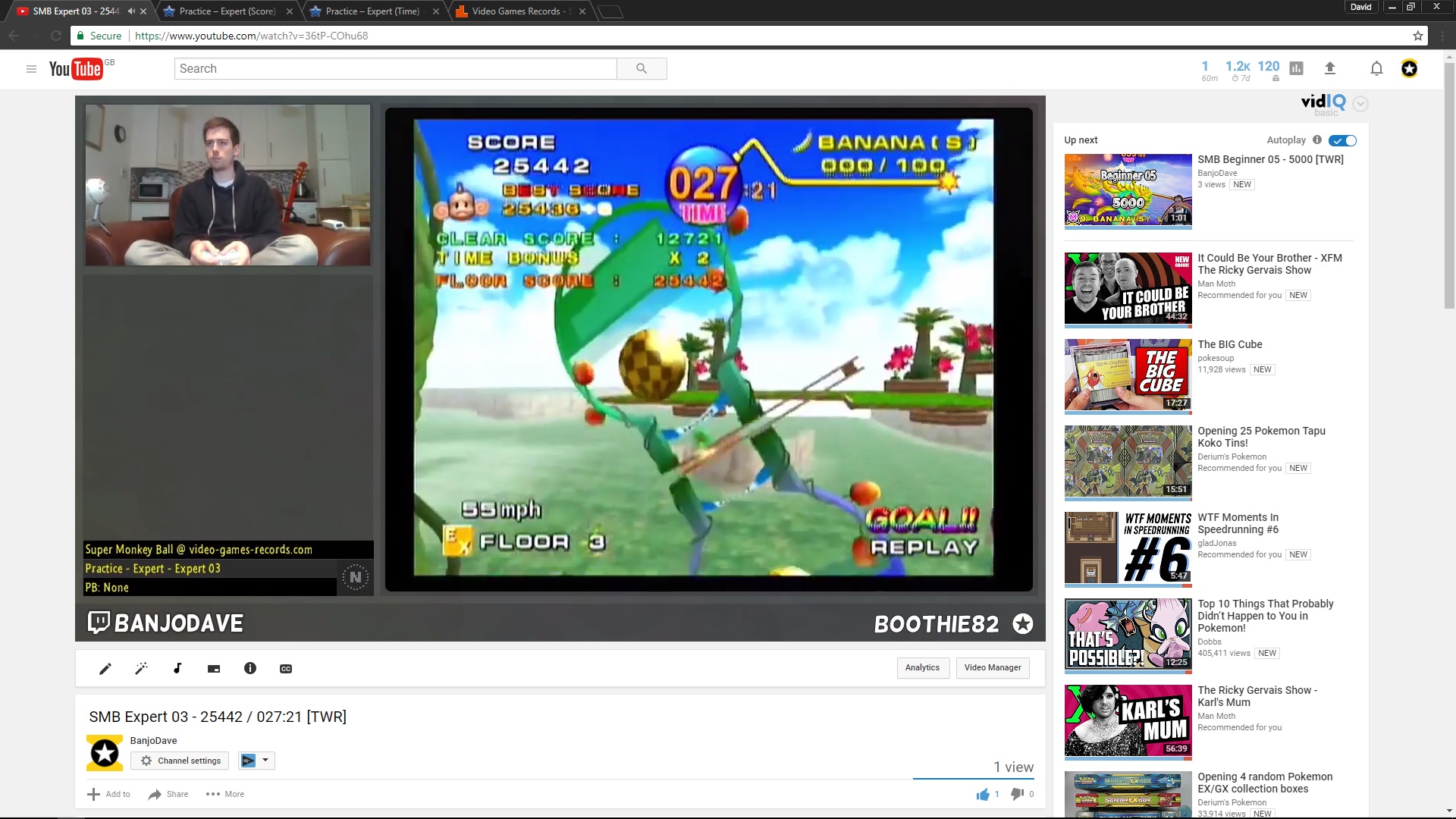
Task: Open the Video Manager button
Action: (x=992, y=667)
